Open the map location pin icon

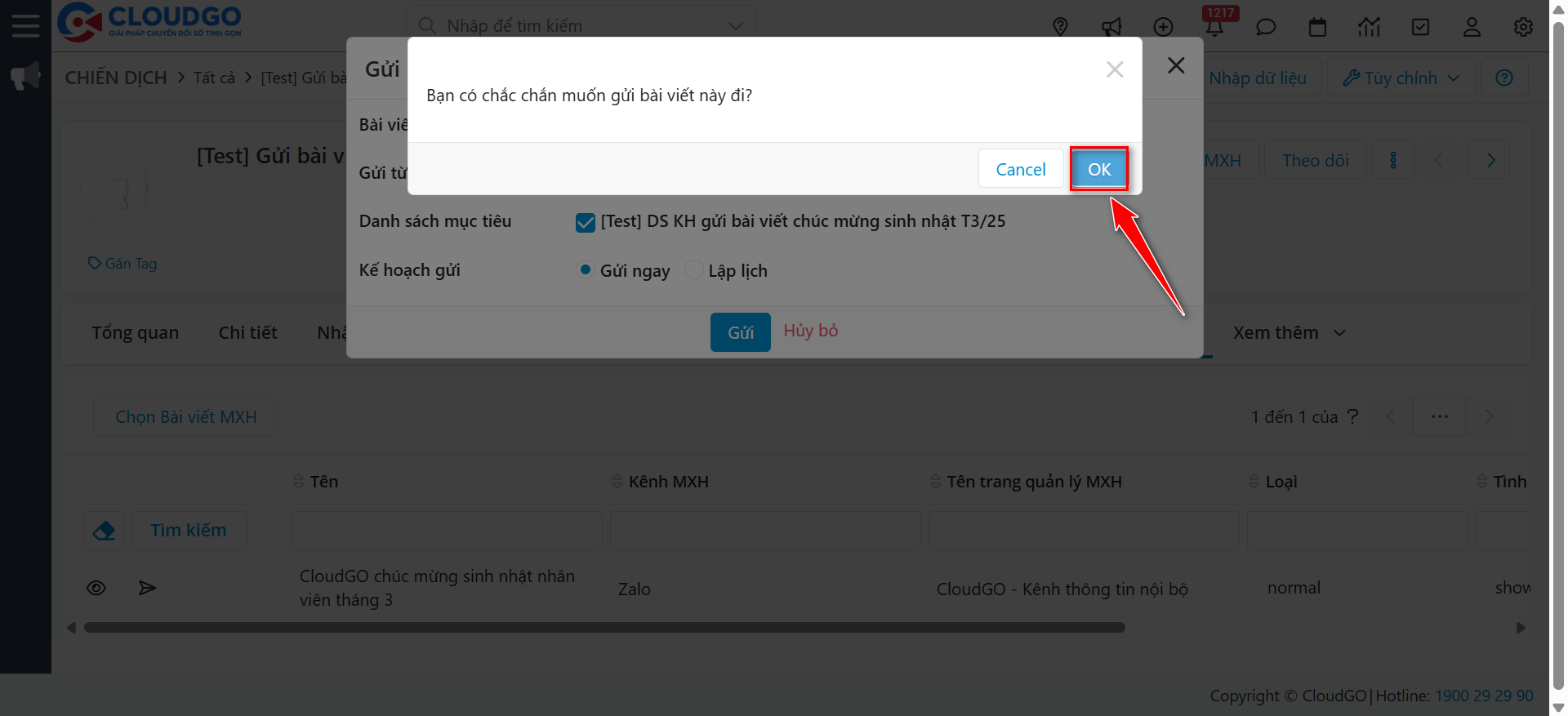pos(1060,27)
